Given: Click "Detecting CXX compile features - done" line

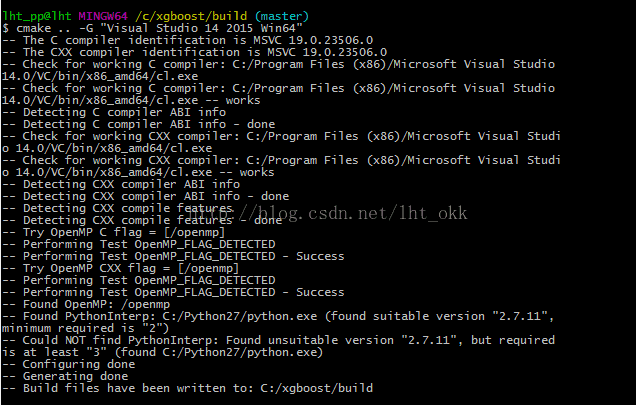Looking at the screenshot, I should 142,220.
